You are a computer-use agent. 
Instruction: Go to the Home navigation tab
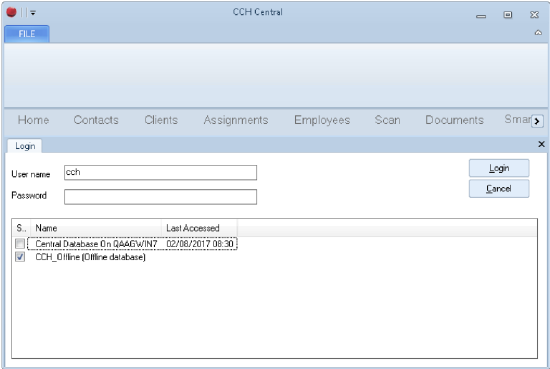click(x=33, y=120)
